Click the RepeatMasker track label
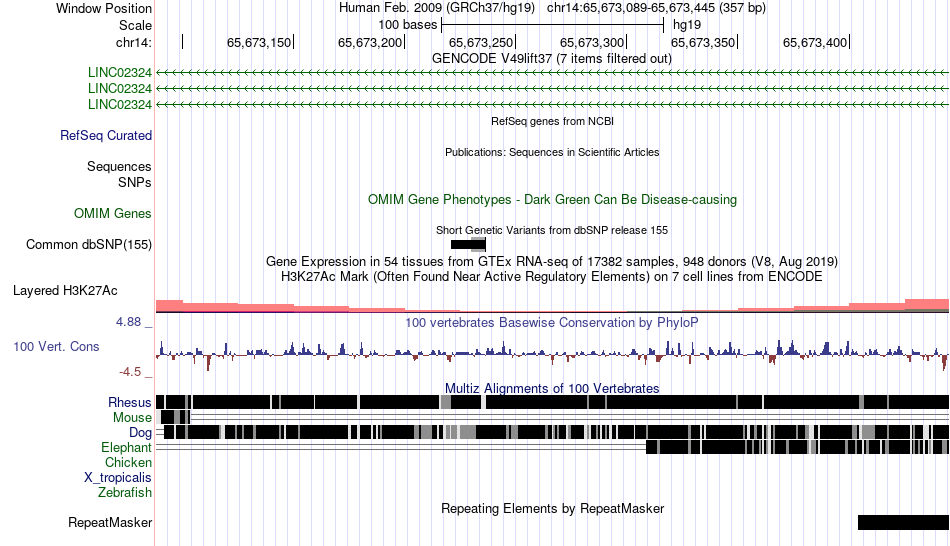 [110, 522]
